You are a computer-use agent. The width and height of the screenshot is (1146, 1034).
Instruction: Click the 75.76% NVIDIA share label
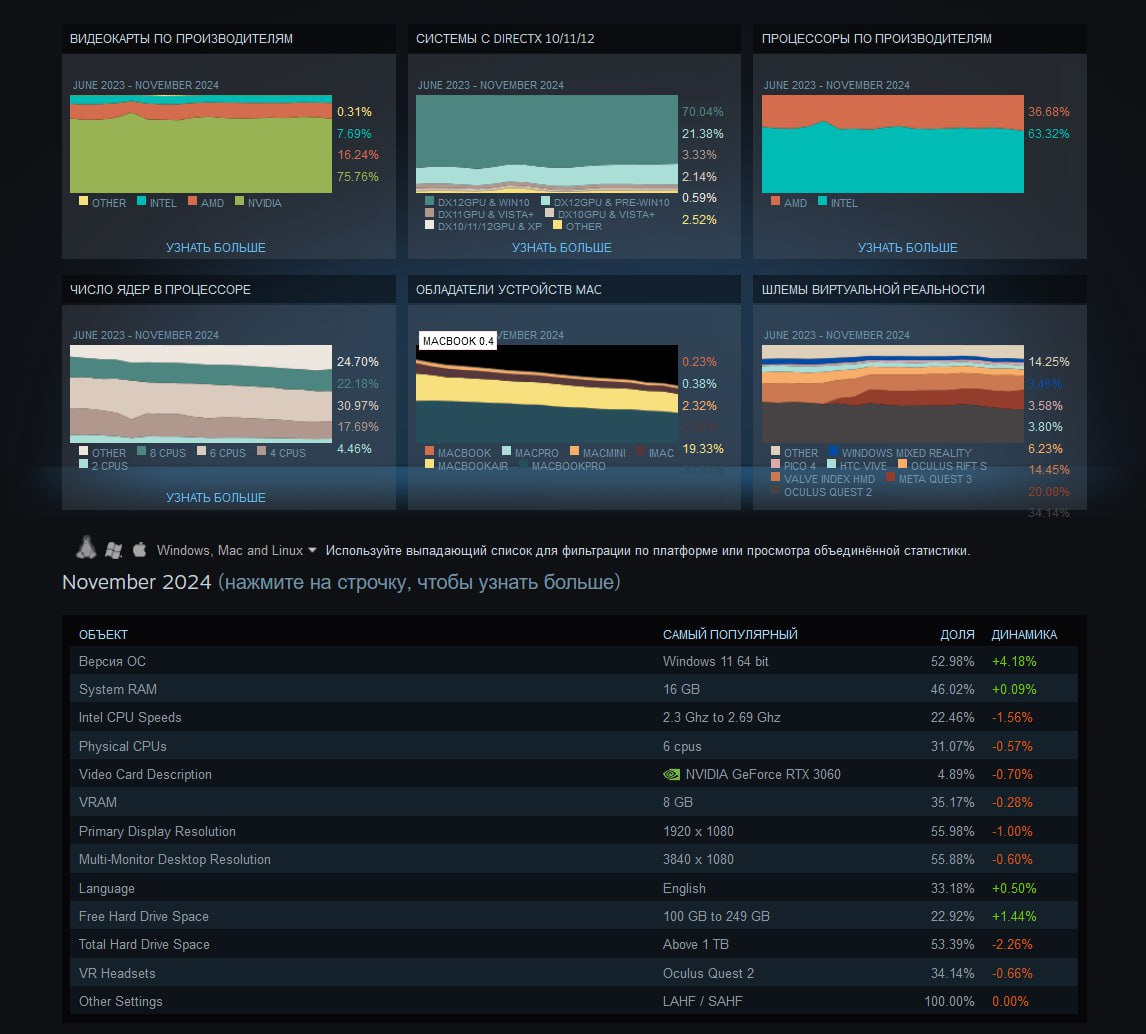click(x=357, y=176)
